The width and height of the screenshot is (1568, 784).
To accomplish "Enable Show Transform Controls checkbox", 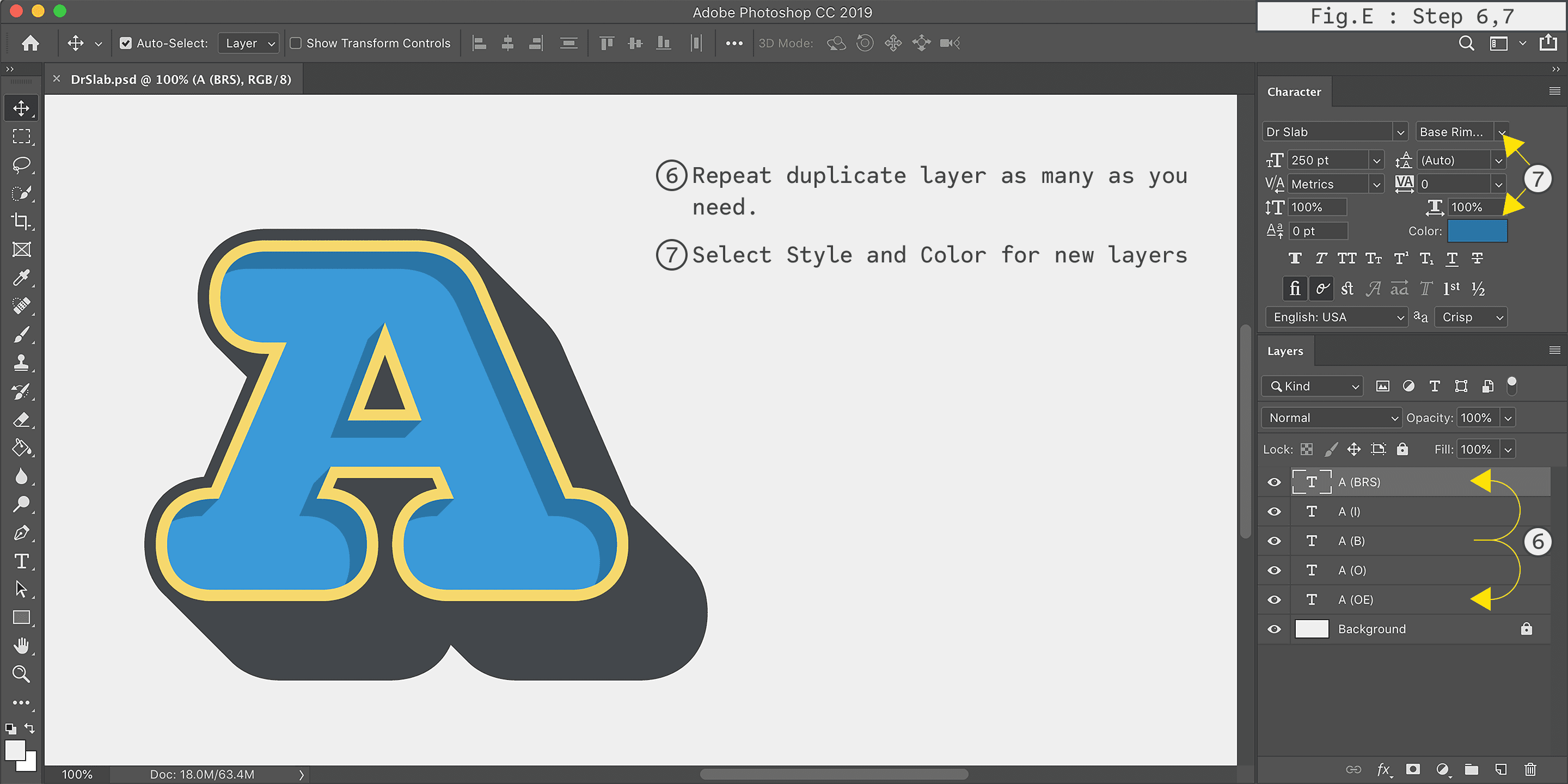I will [x=296, y=43].
